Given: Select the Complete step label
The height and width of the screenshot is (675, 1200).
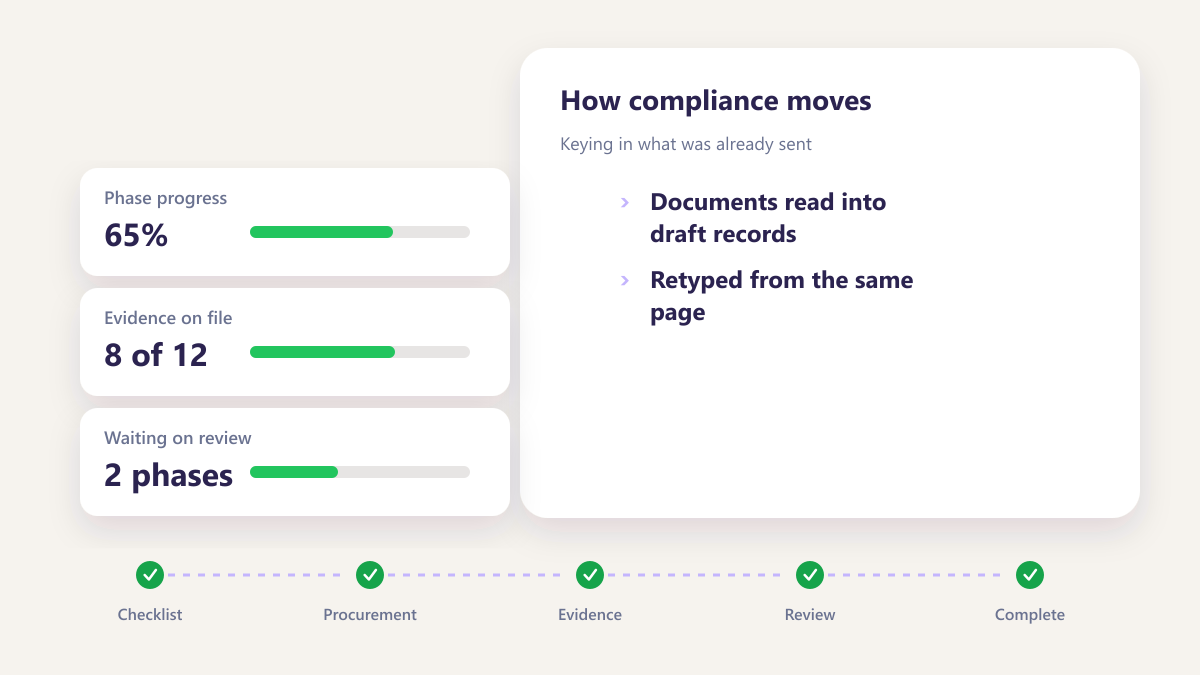Looking at the screenshot, I should [1030, 615].
